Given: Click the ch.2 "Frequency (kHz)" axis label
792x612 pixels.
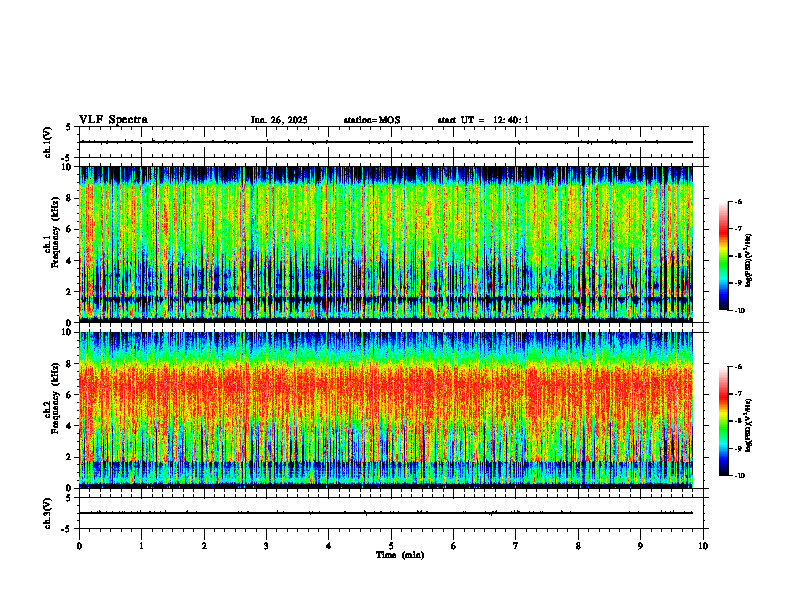Looking at the screenshot, I should (55, 398).
